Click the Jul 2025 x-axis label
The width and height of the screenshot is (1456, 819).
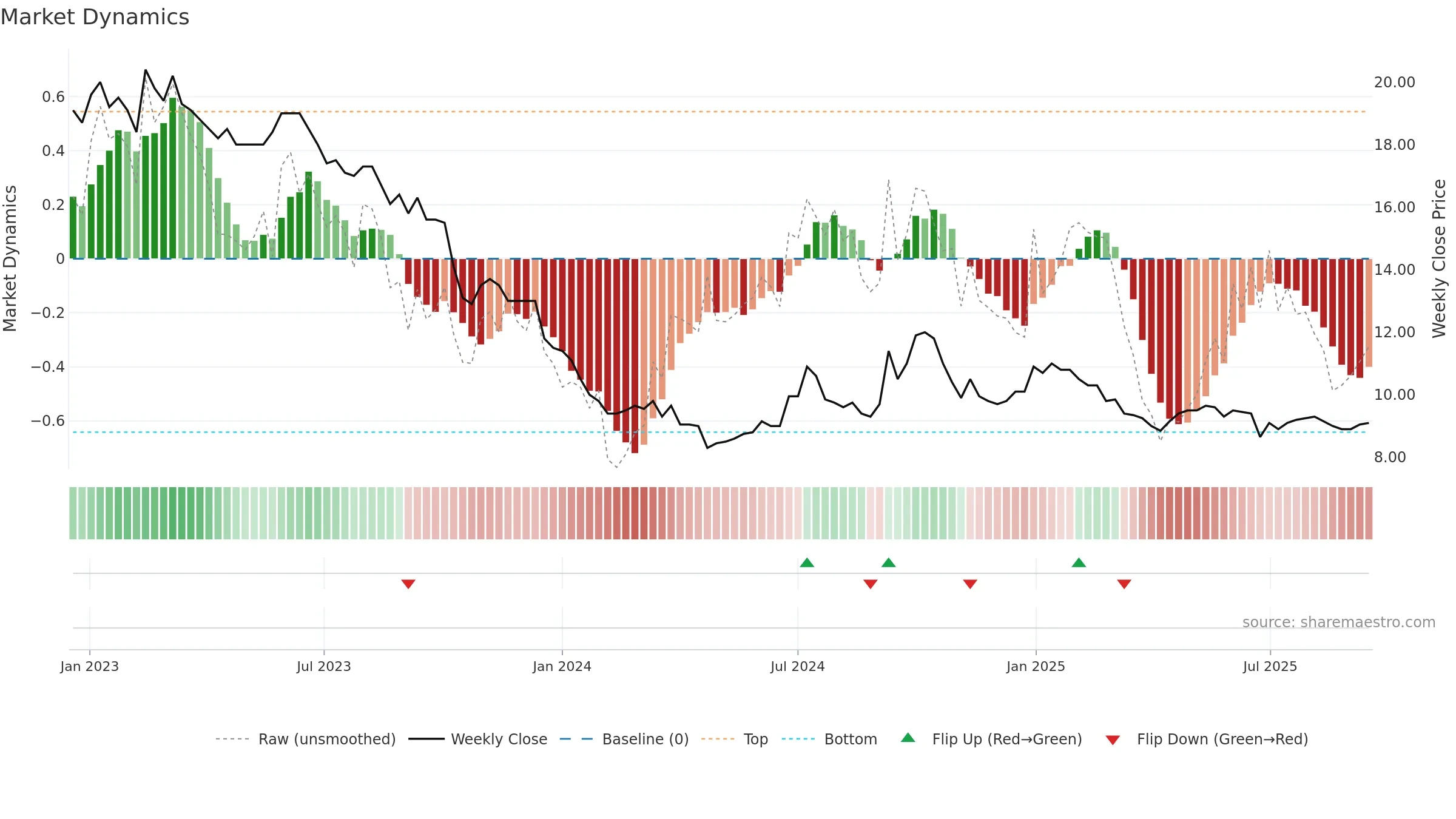click(1270, 666)
